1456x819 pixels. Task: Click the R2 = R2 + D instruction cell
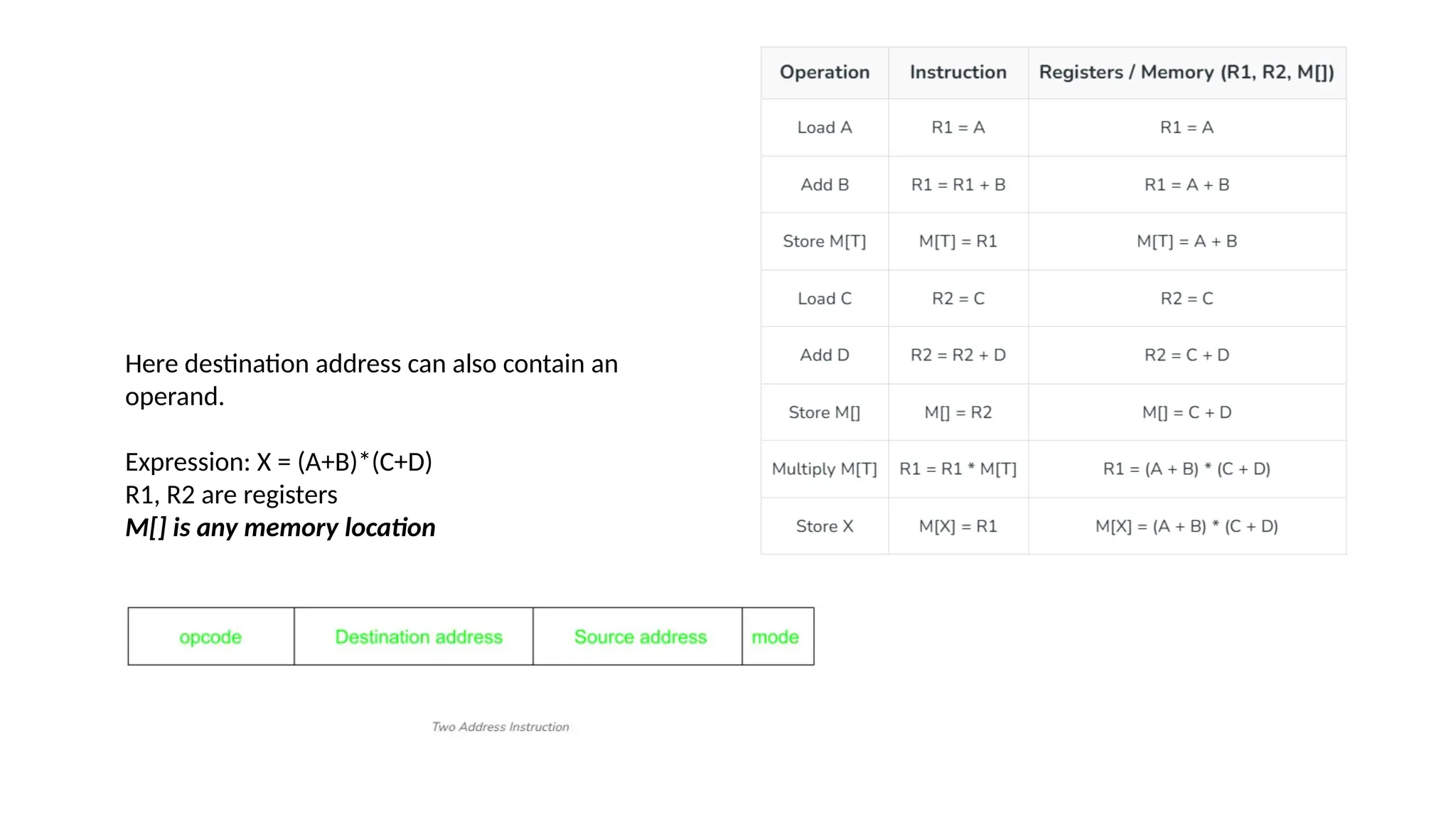(x=958, y=355)
